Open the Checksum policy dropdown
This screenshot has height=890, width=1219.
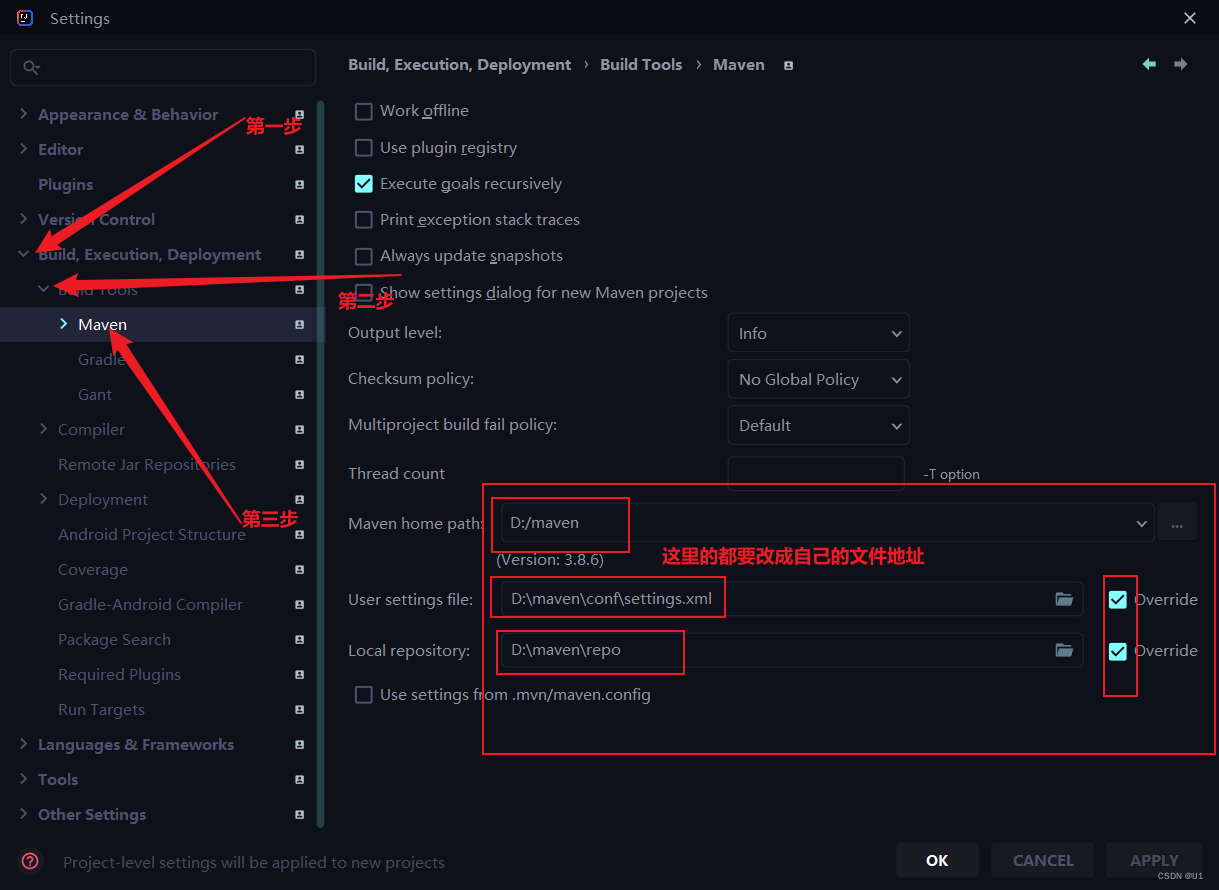tap(818, 379)
